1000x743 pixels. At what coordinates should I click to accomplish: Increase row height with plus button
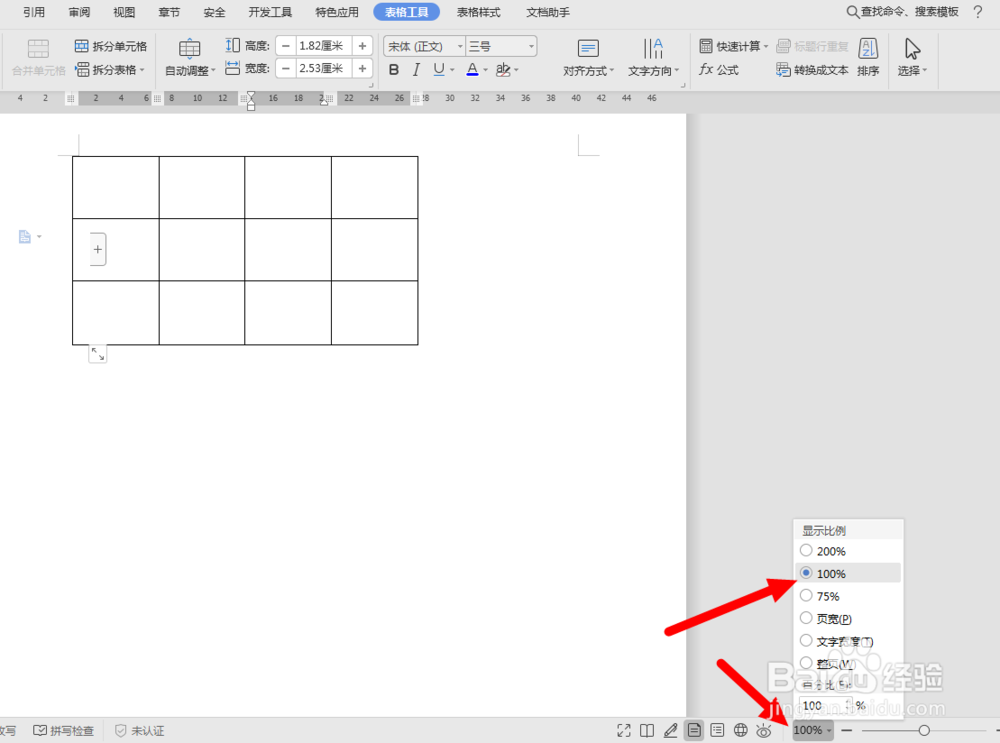[x=362, y=46]
